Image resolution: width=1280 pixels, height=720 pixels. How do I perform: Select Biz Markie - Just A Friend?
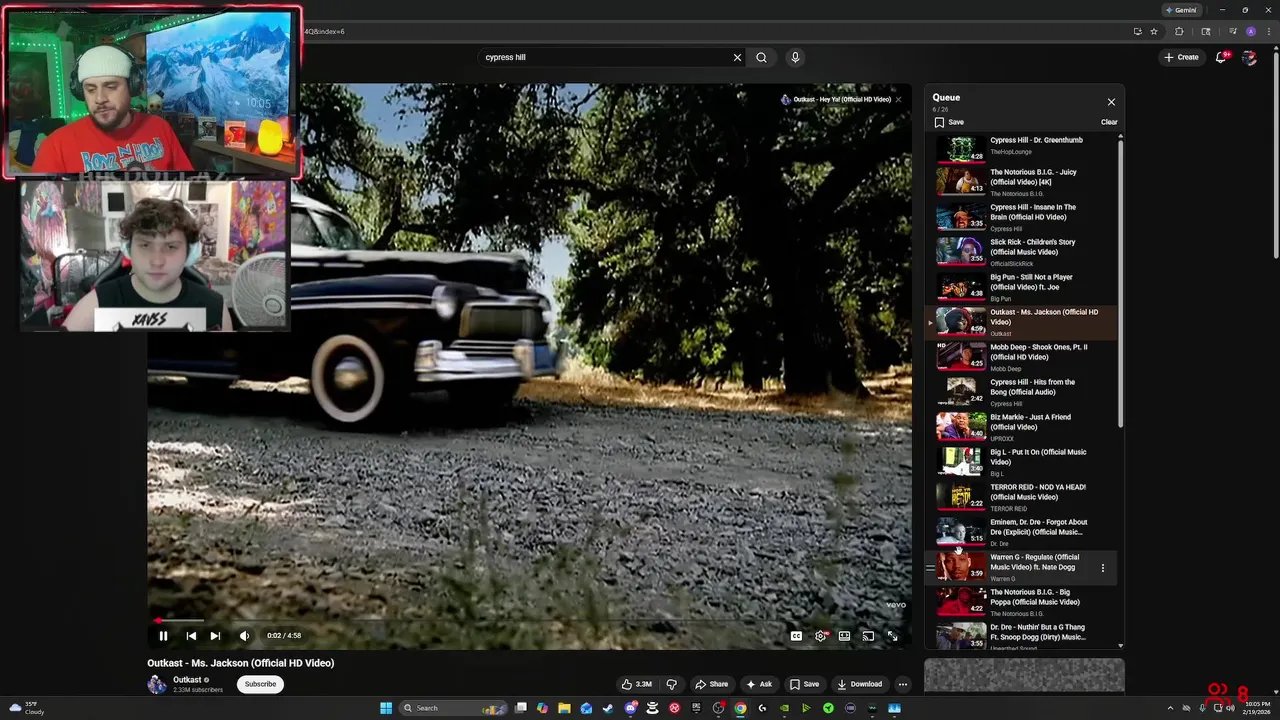pyautogui.click(x=1020, y=426)
